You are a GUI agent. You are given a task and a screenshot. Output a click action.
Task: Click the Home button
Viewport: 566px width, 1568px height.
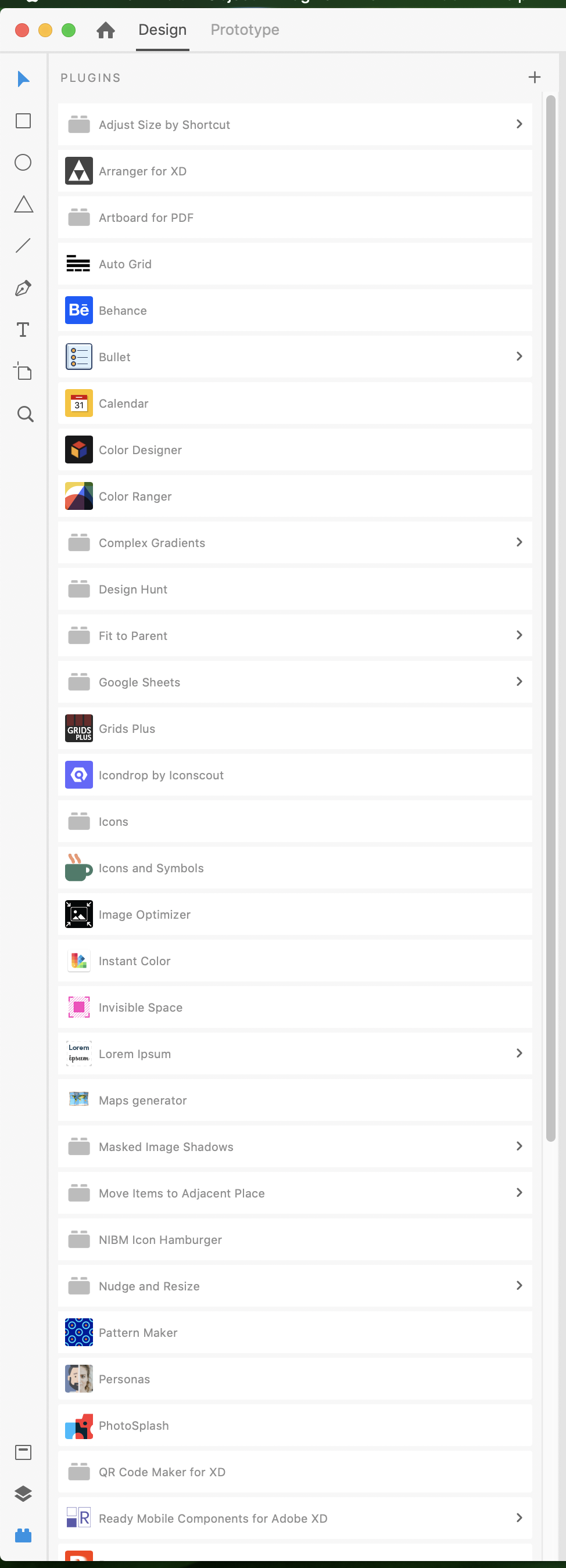tap(105, 29)
